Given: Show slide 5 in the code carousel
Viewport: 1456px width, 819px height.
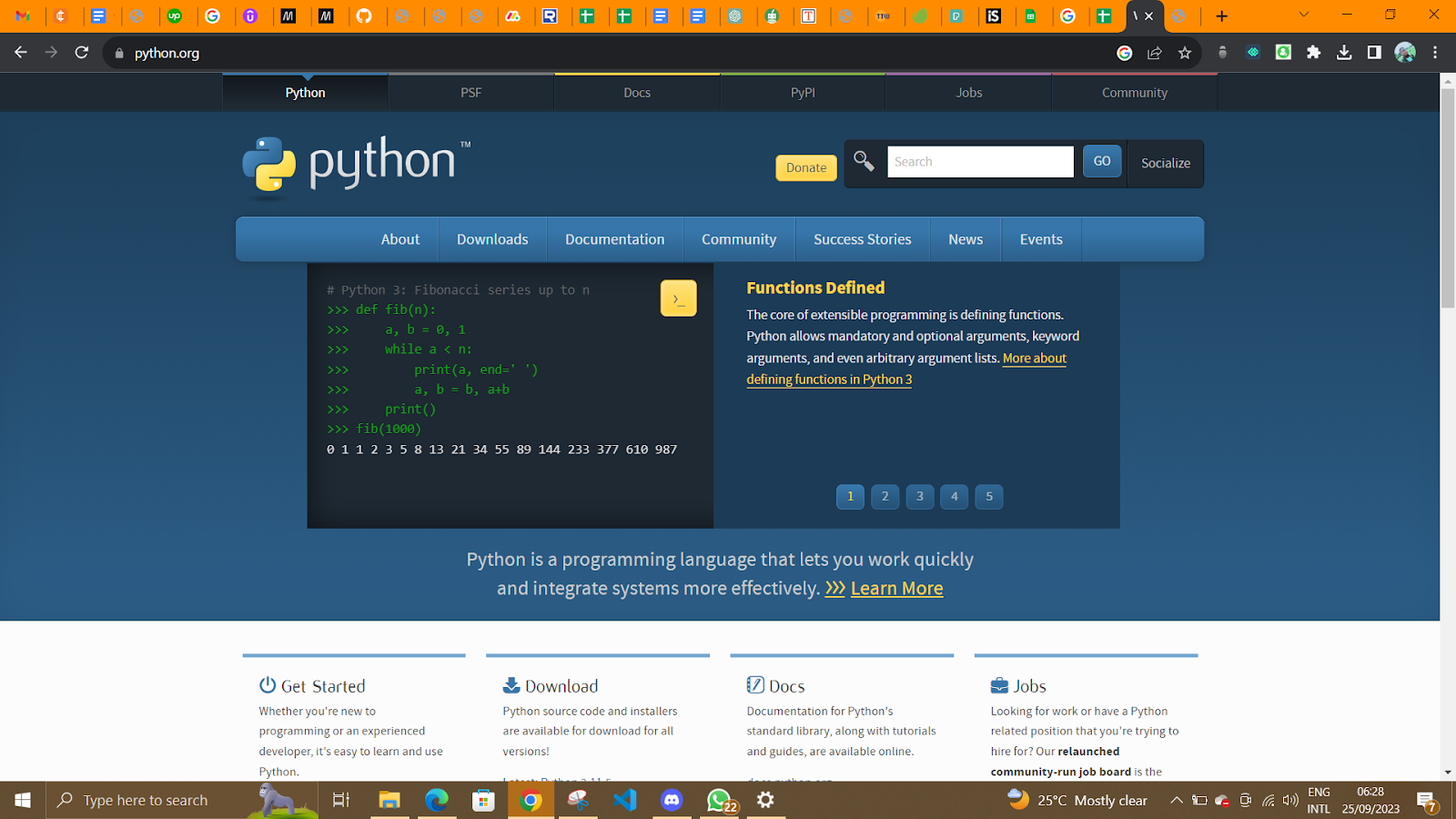Looking at the screenshot, I should point(989,497).
